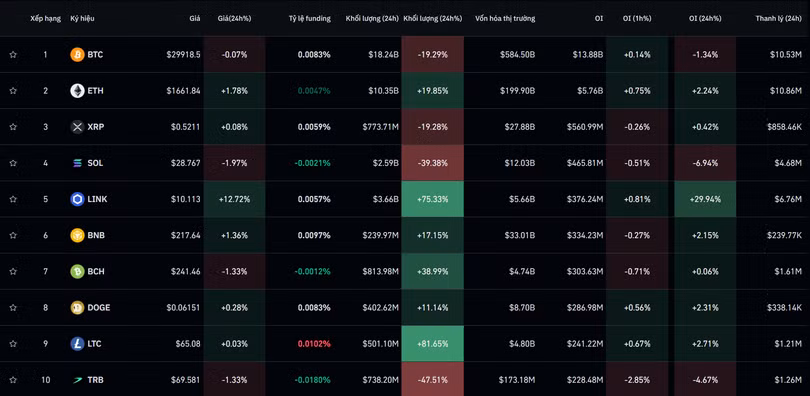
Task: Select LTC funding rate 0.0102%
Action: (x=314, y=344)
